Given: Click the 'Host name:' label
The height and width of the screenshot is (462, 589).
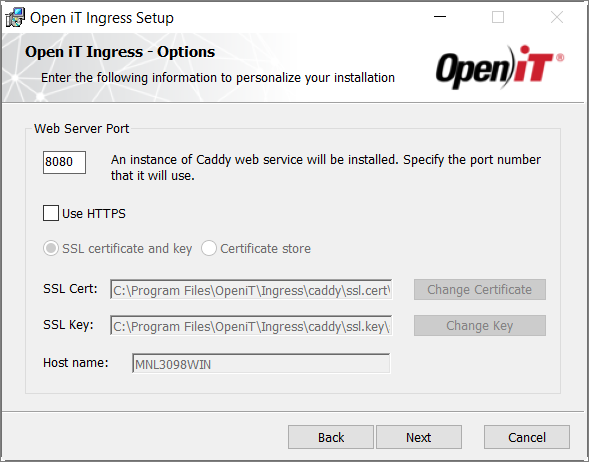Looking at the screenshot, I should 76,362.
